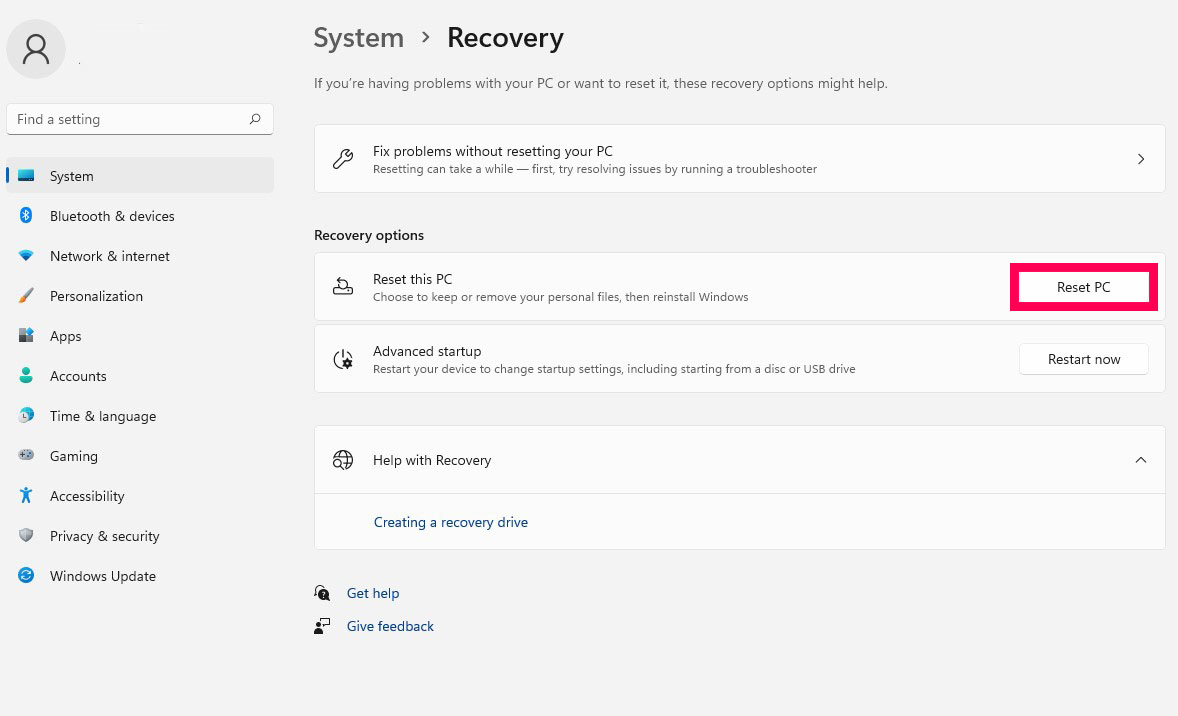Click the Network wifi icon in sidebar
This screenshot has width=1178, height=716.
click(26, 255)
